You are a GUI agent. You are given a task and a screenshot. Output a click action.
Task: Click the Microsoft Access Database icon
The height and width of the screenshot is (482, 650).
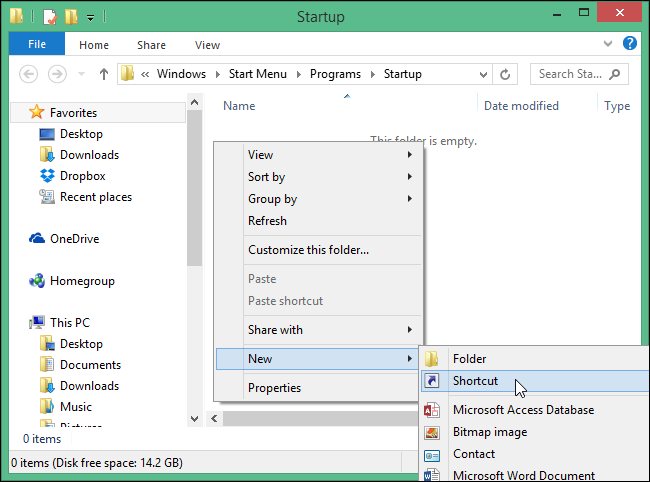click(432, 410)
